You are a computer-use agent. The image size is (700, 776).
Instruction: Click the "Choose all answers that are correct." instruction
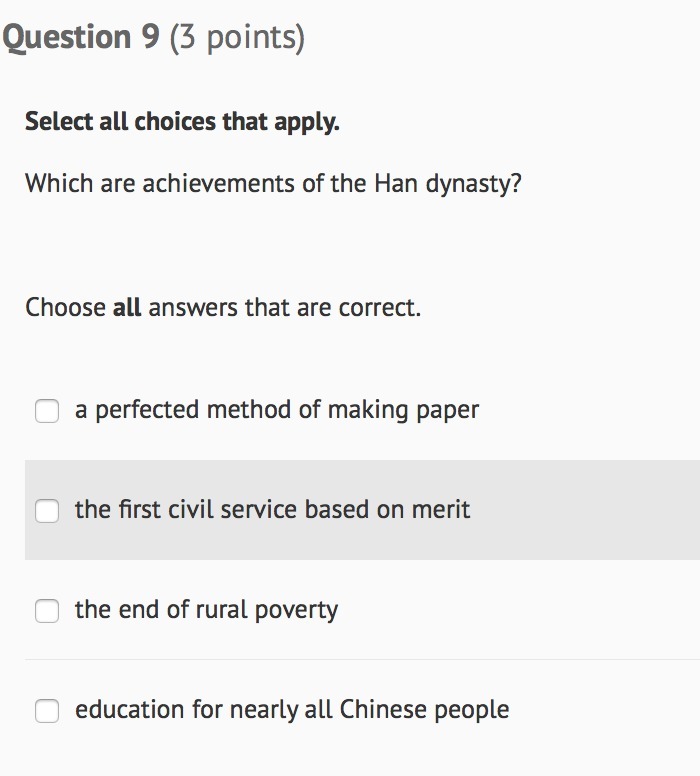pos(223,307)
